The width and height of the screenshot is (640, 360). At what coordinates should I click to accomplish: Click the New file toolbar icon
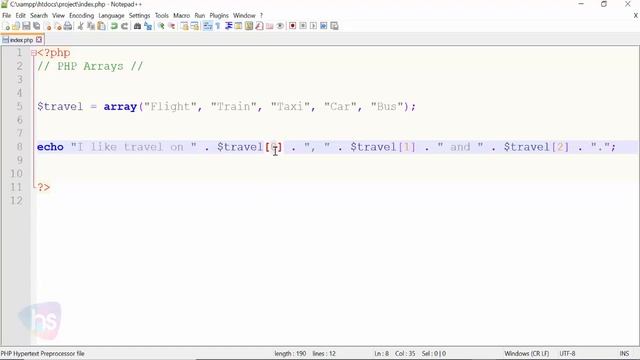point(6,26)
